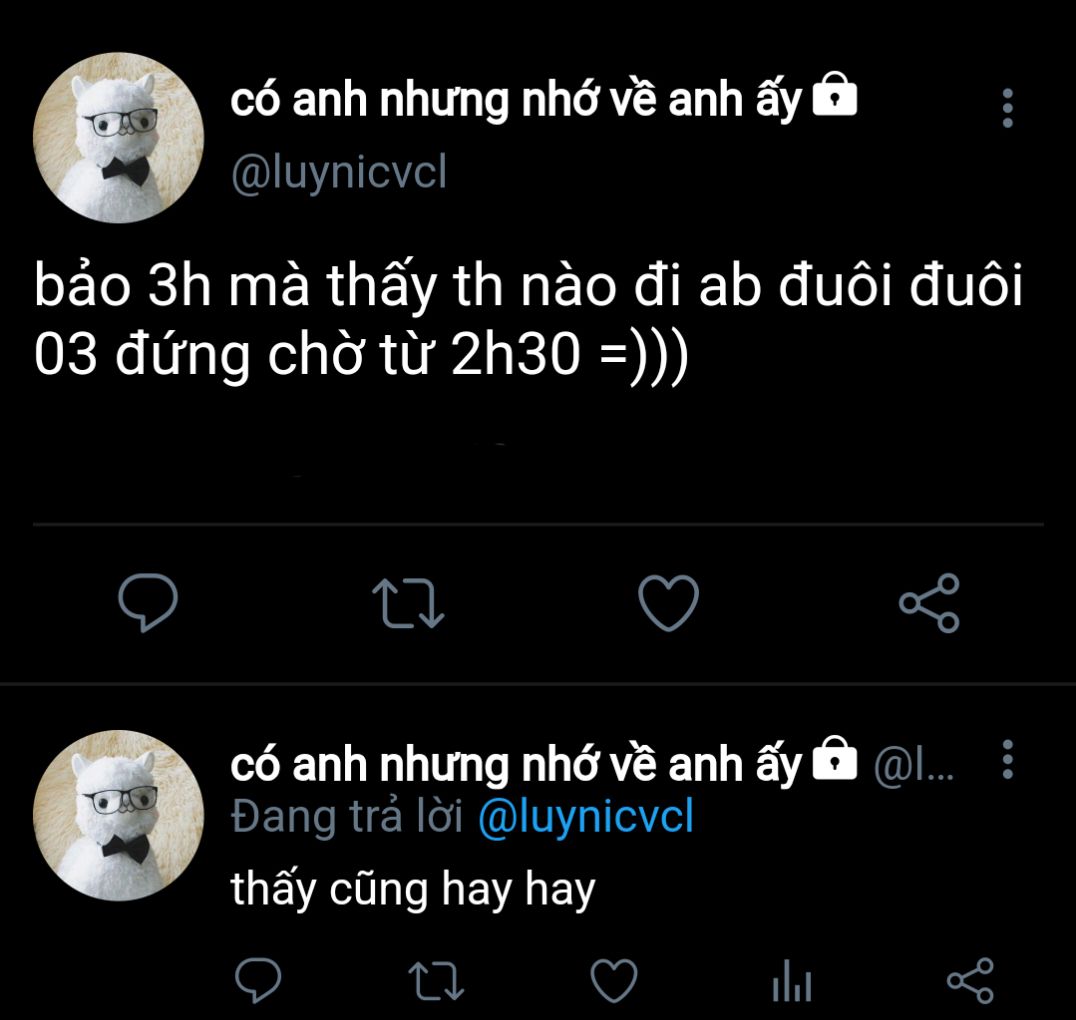
Task: Share the main tweet
Action: pyautogui.click(x=929, y=603)
